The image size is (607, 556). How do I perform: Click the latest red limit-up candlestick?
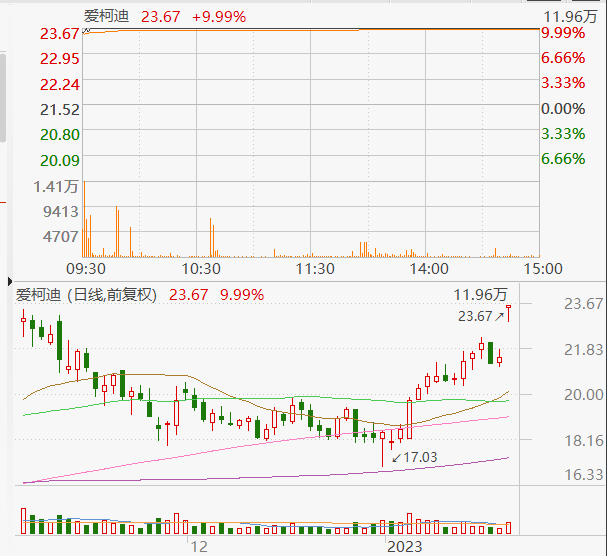[x=508, y=313]
